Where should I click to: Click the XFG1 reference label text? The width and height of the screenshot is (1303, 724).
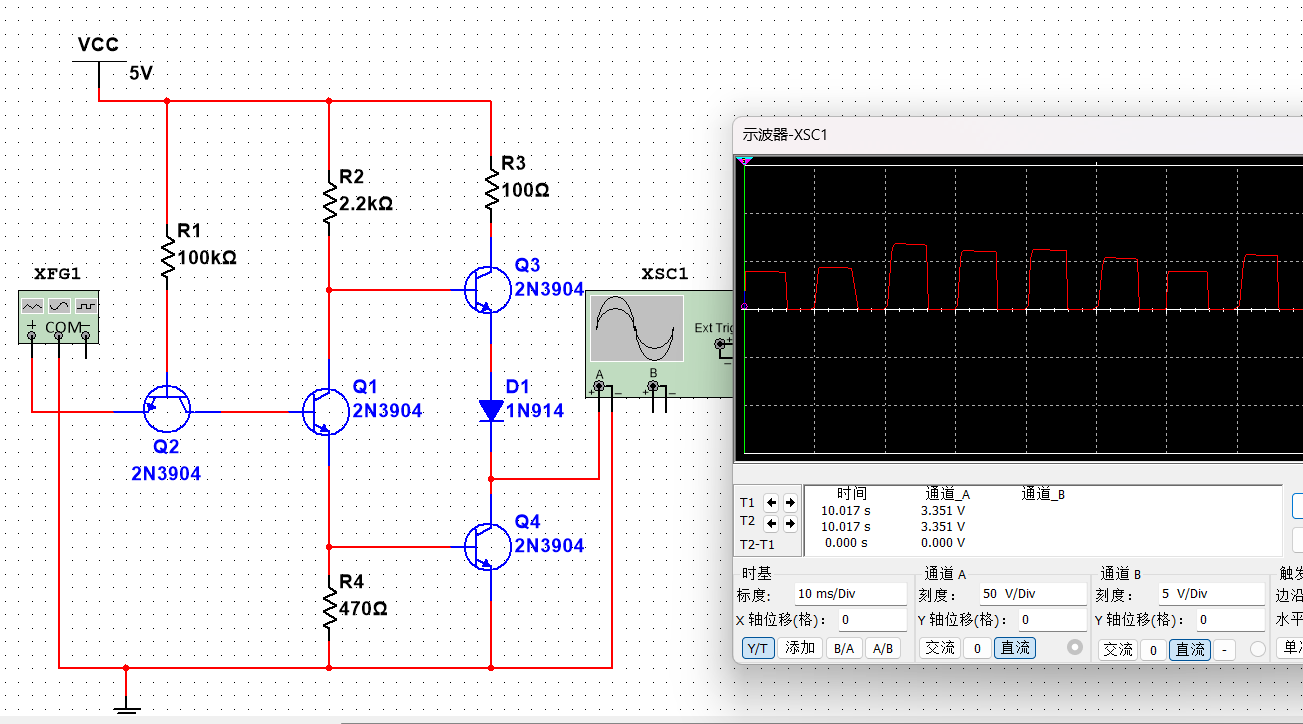(x=57, y=273)
